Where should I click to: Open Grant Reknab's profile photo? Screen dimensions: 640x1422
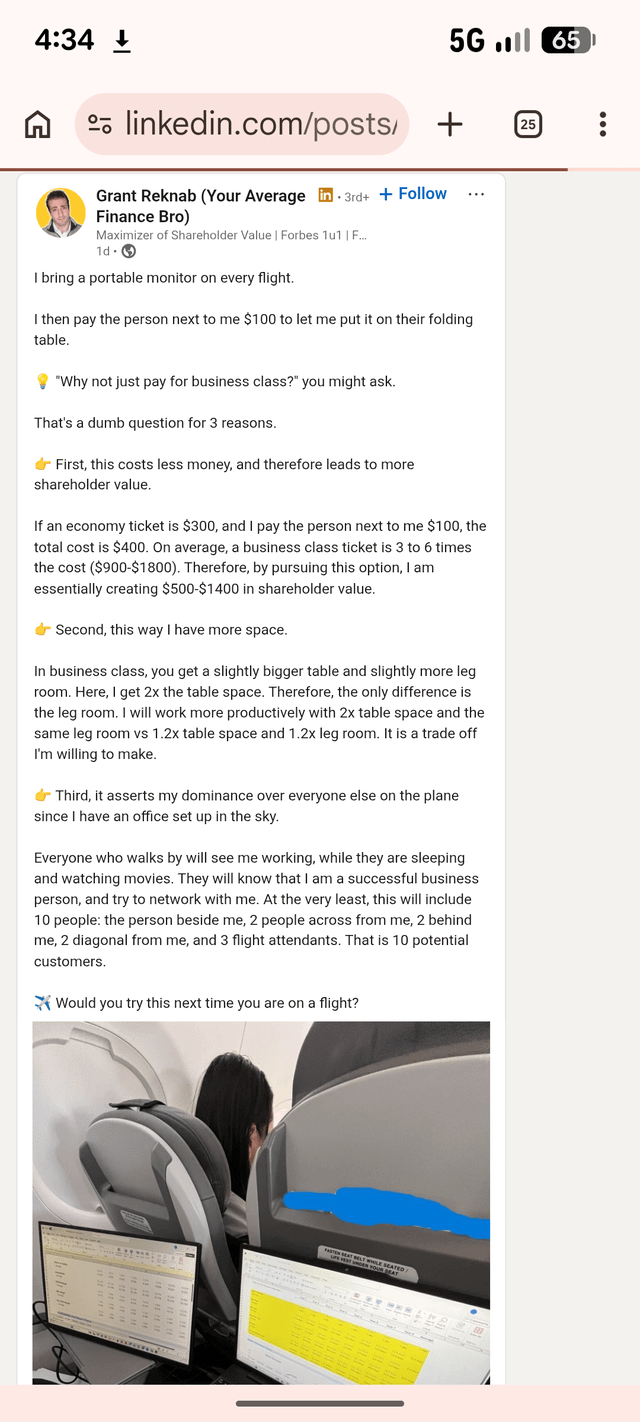[61, 213]
